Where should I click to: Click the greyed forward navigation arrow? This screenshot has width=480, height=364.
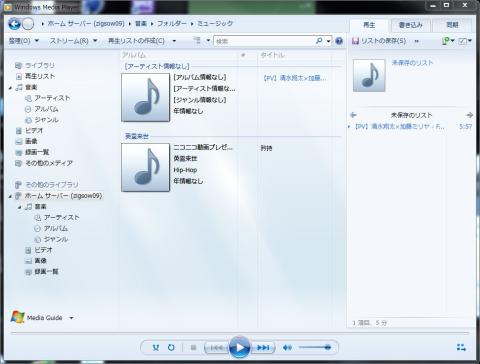coord(28,24)
